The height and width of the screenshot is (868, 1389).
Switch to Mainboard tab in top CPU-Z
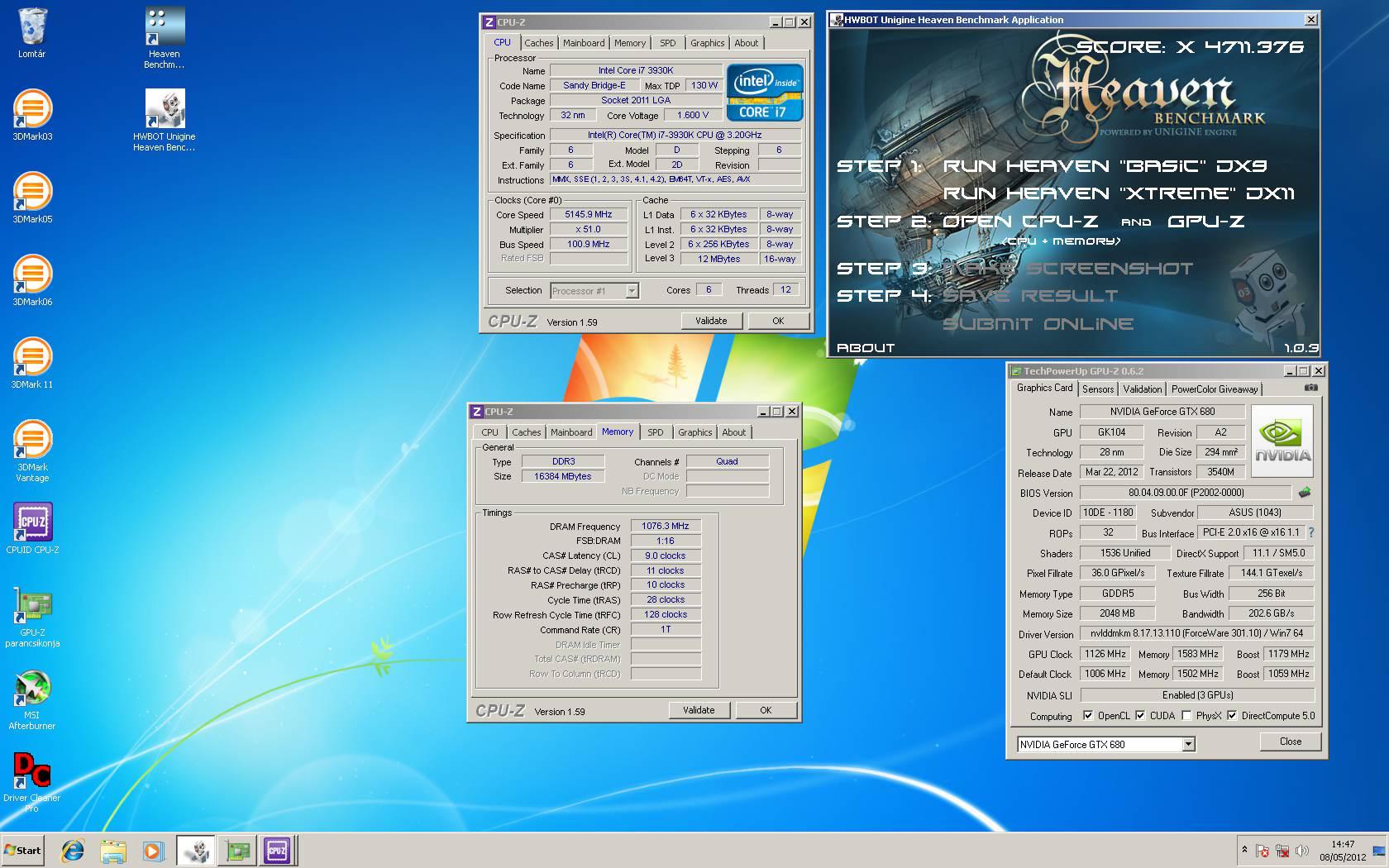584,43
